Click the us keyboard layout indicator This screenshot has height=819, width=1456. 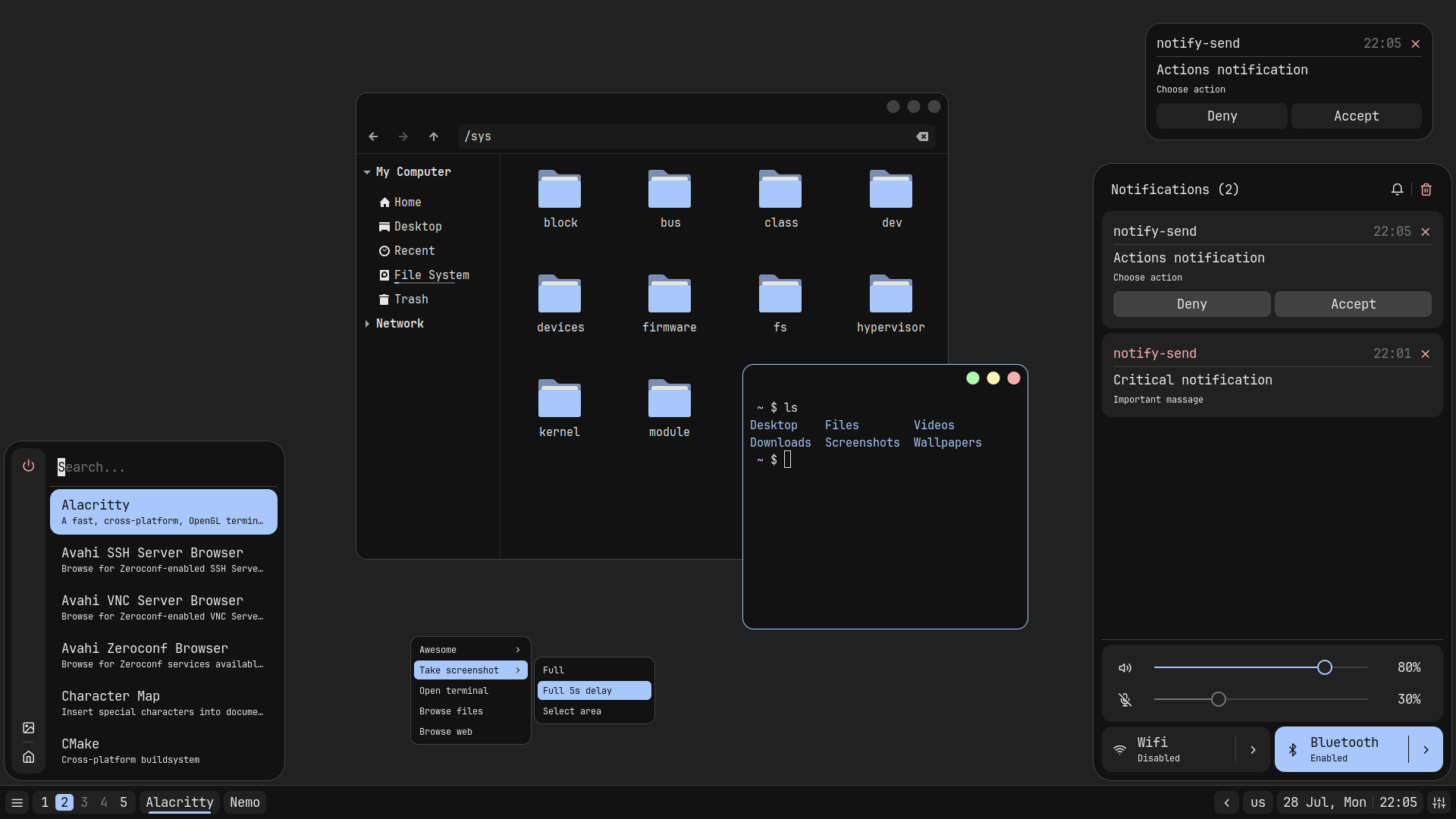click(1258, 802)
